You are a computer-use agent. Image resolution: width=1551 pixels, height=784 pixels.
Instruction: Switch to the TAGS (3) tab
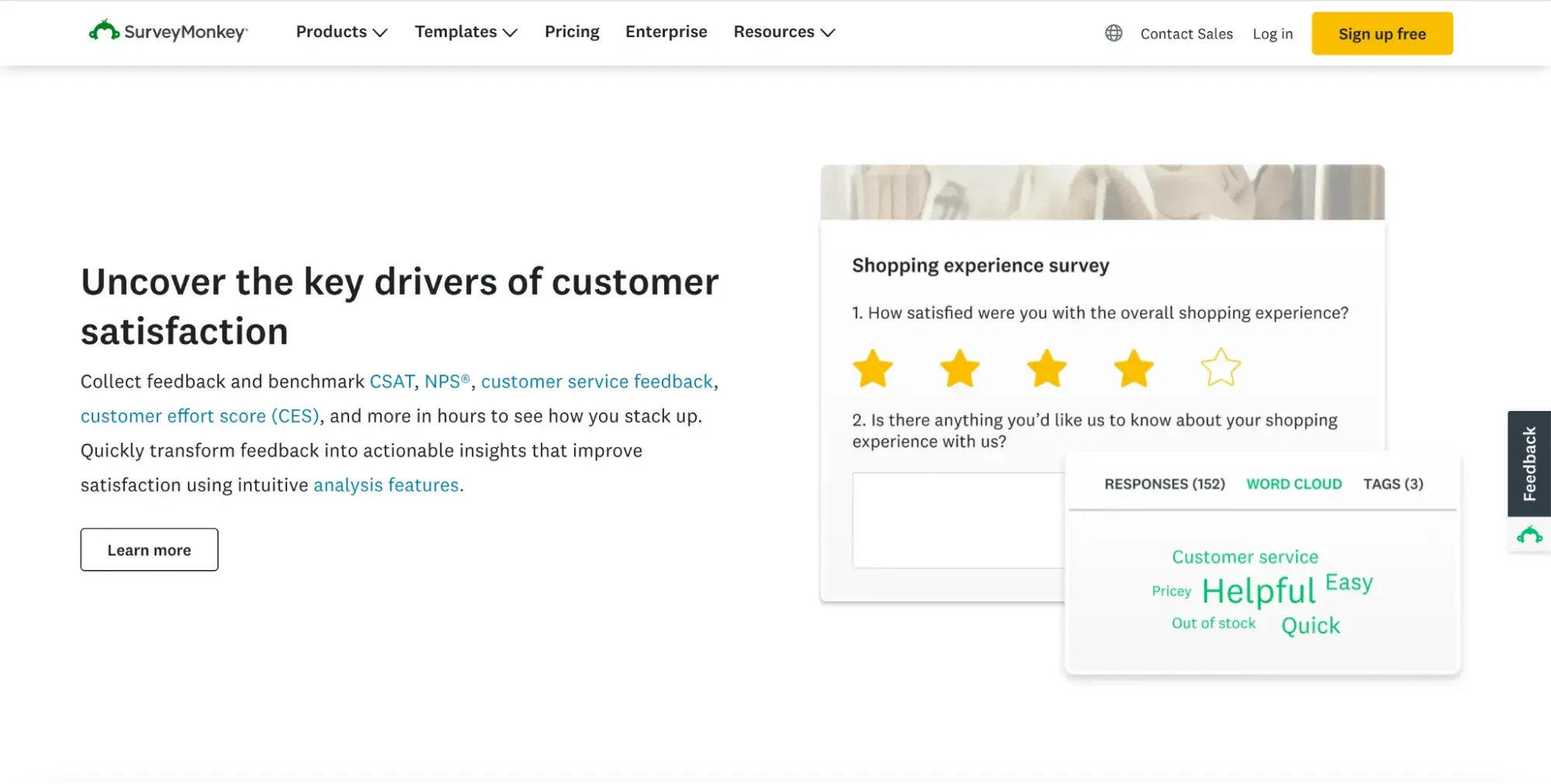(x=1393, y=483)
